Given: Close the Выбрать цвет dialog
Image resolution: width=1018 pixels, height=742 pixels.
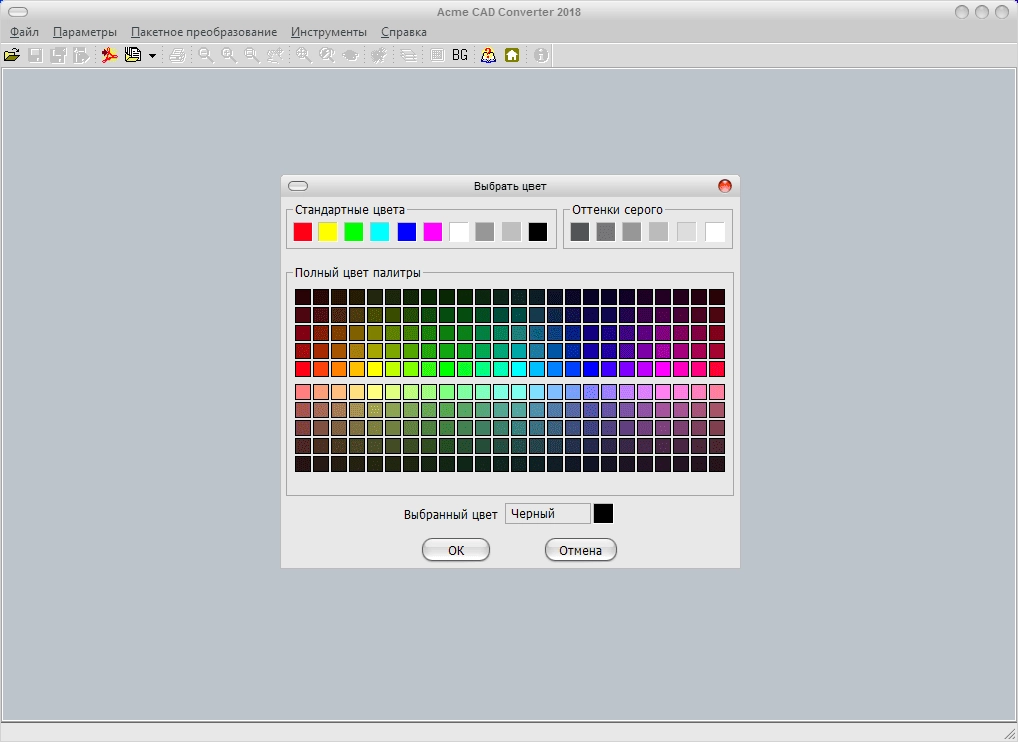Looking at the screenshot, I should pyautogui.click(x=725, y=186).
